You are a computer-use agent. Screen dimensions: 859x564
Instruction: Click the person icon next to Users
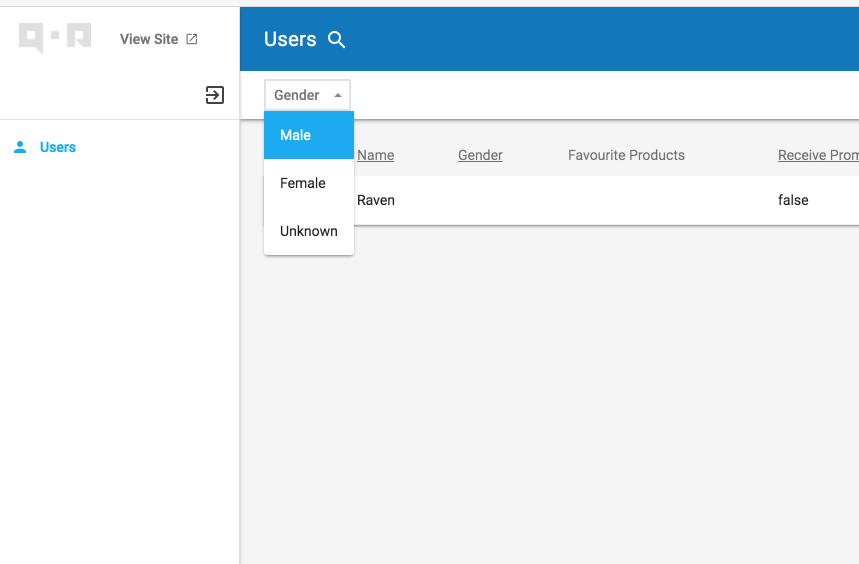click(x=20, y=147)
